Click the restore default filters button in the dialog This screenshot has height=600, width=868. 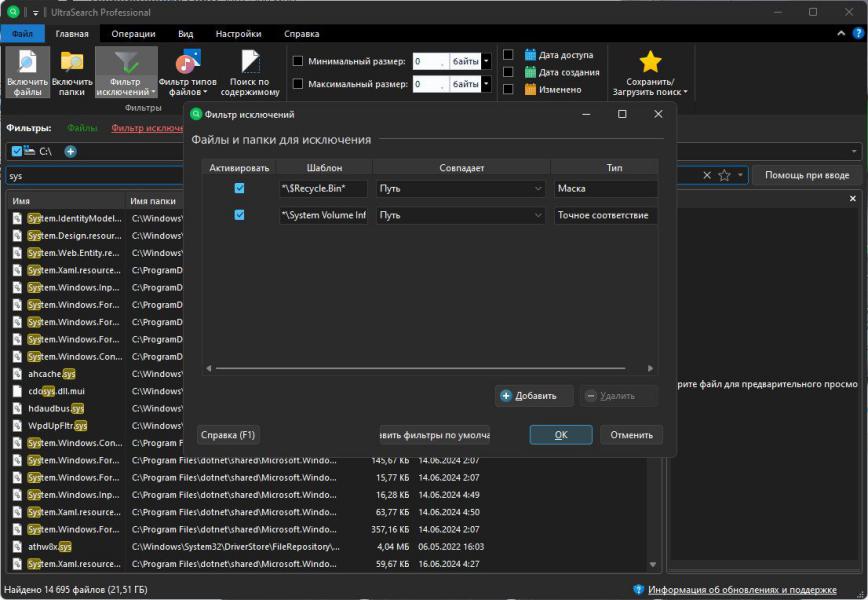pyautogui.click(x=435, y=435)
